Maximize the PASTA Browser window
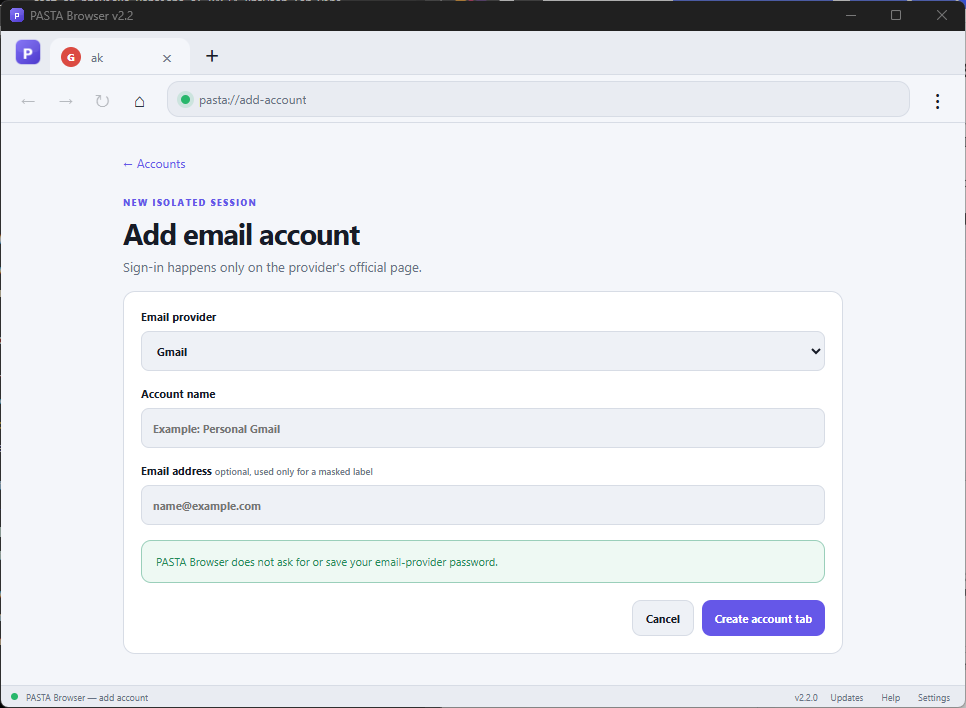Screen dimensions: 966x708 point(896,15)
